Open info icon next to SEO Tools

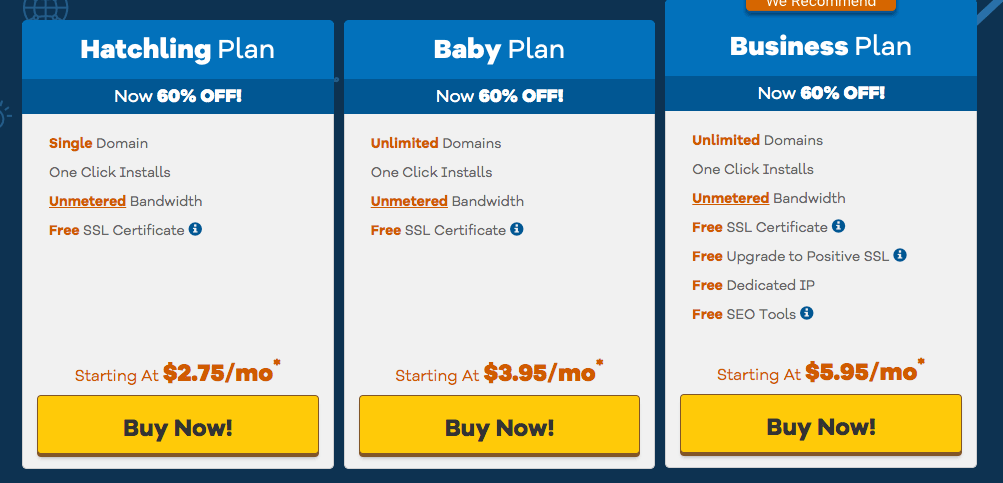pyautogui.click(x=807, y=313)
